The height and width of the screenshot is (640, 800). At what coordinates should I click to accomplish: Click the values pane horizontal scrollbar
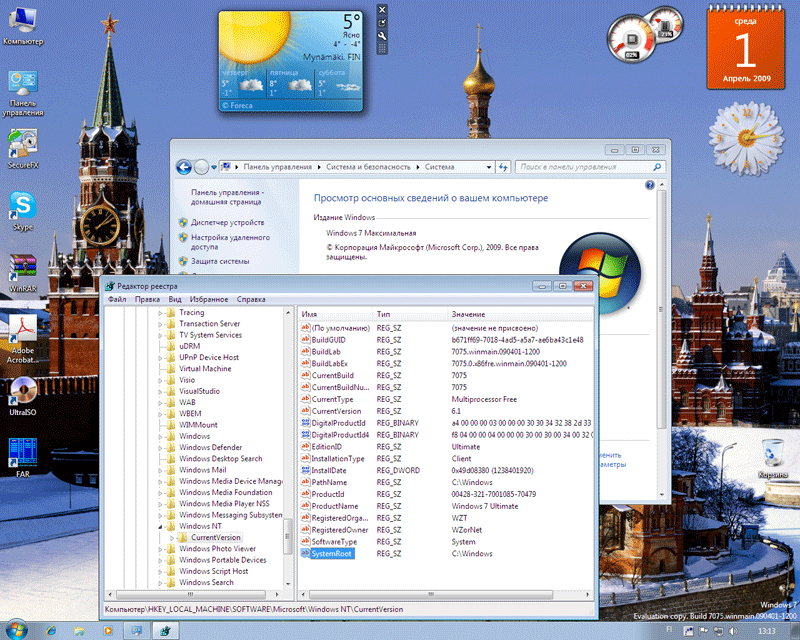pos(432,595)
